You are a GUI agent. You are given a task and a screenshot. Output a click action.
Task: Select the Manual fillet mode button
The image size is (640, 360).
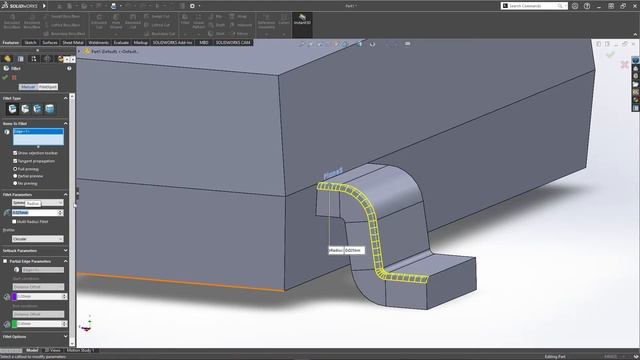[28, 87]
